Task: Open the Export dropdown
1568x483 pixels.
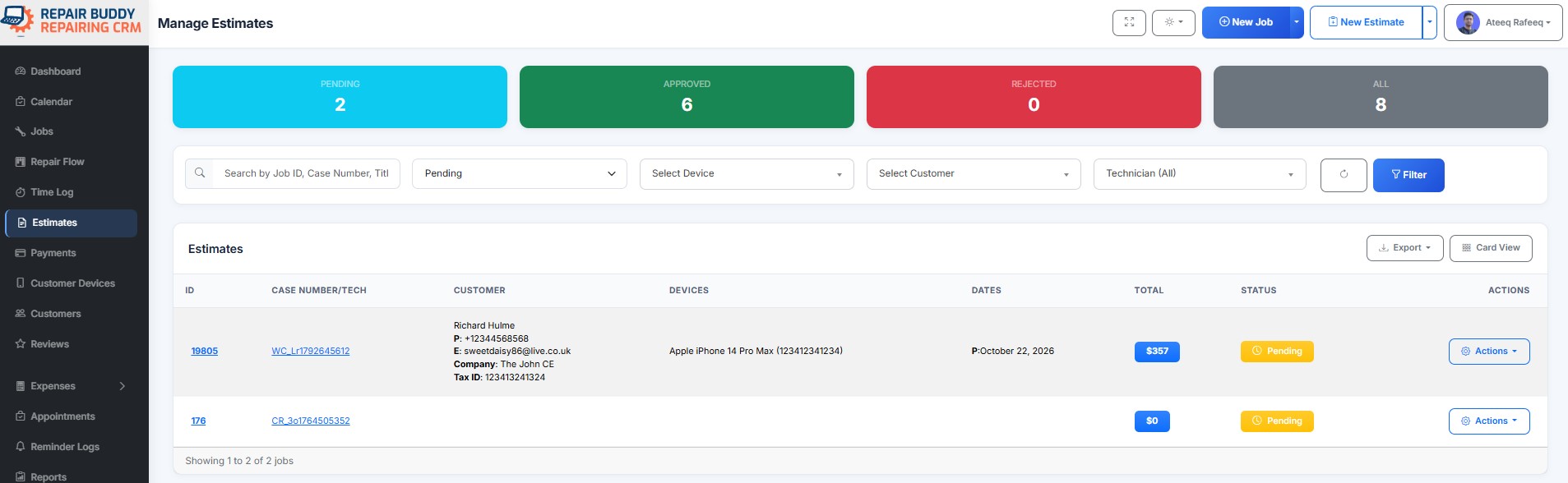Action: coord(1404,248)
